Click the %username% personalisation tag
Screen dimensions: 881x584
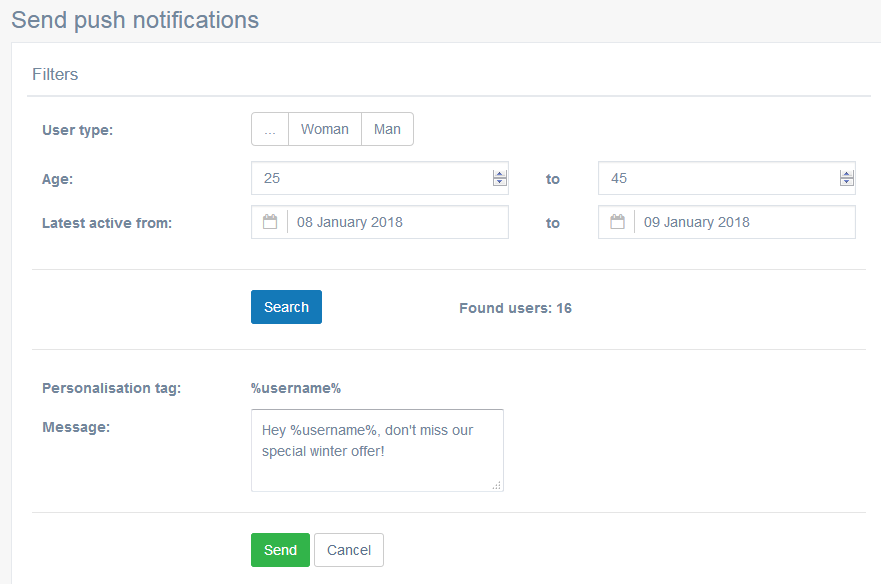(x=296, y=388)
